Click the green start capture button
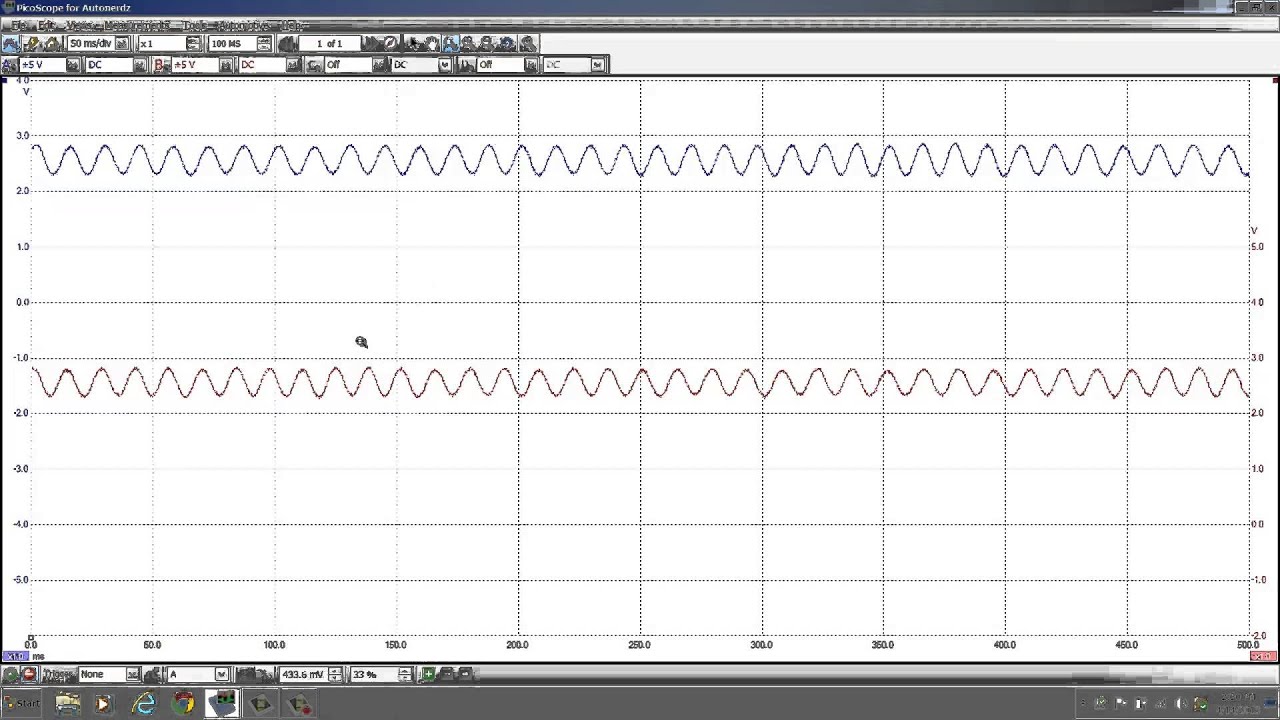 (x=10, y=675)
